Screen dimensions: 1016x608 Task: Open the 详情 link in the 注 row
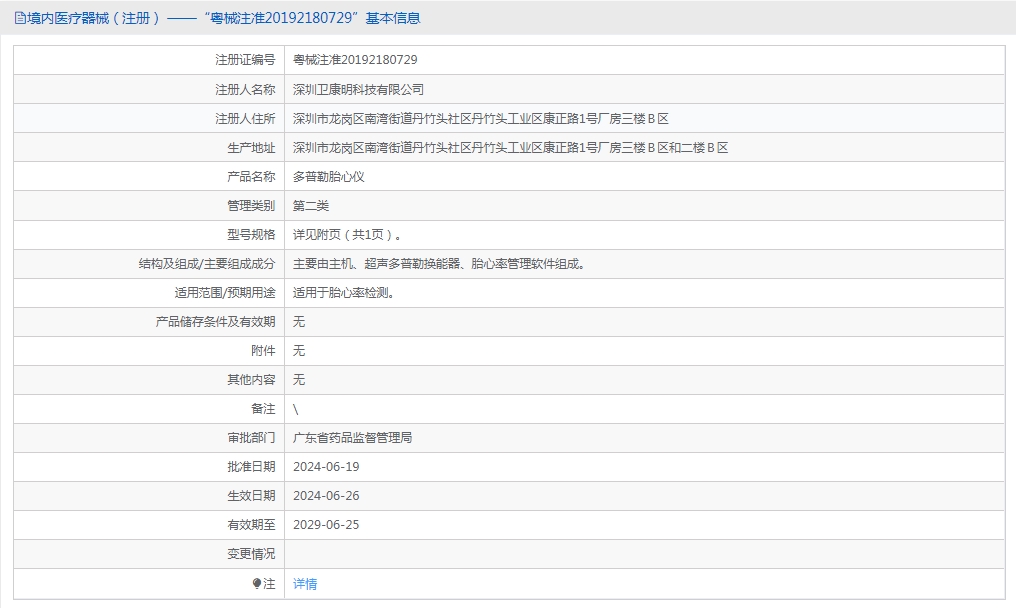tap(305, 584)
